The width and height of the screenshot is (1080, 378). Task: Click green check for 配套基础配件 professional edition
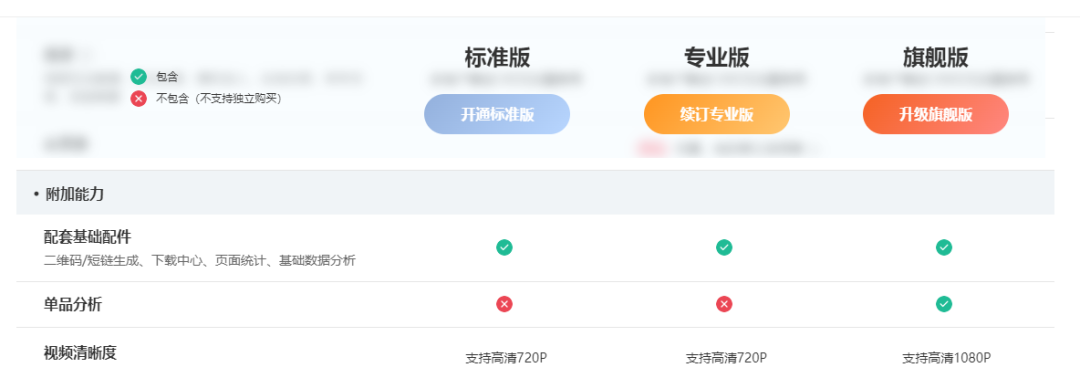[x=724, y=247]
